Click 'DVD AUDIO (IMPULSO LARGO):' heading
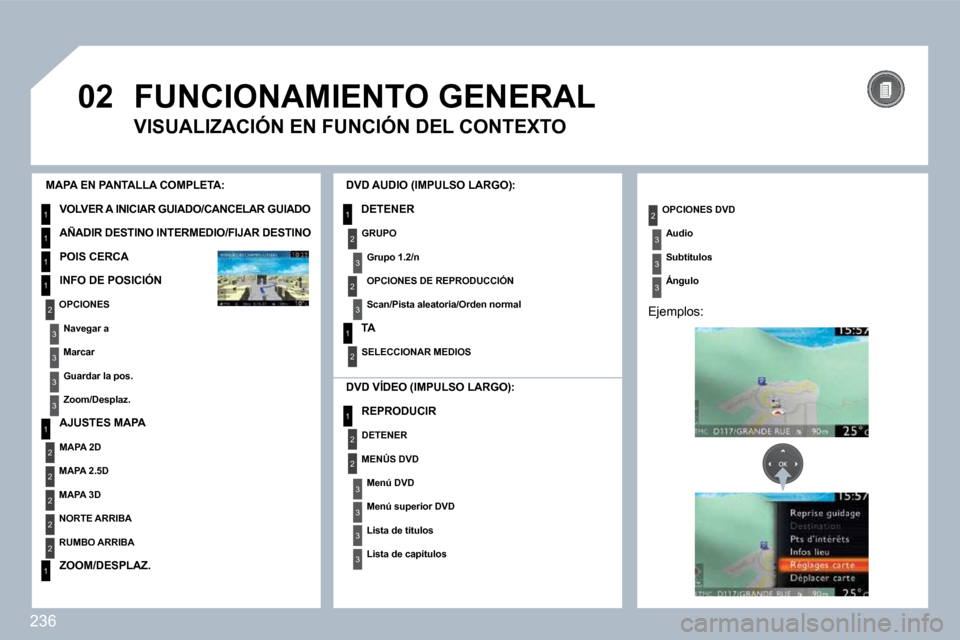Screen dimensions: 960x640 430,186
